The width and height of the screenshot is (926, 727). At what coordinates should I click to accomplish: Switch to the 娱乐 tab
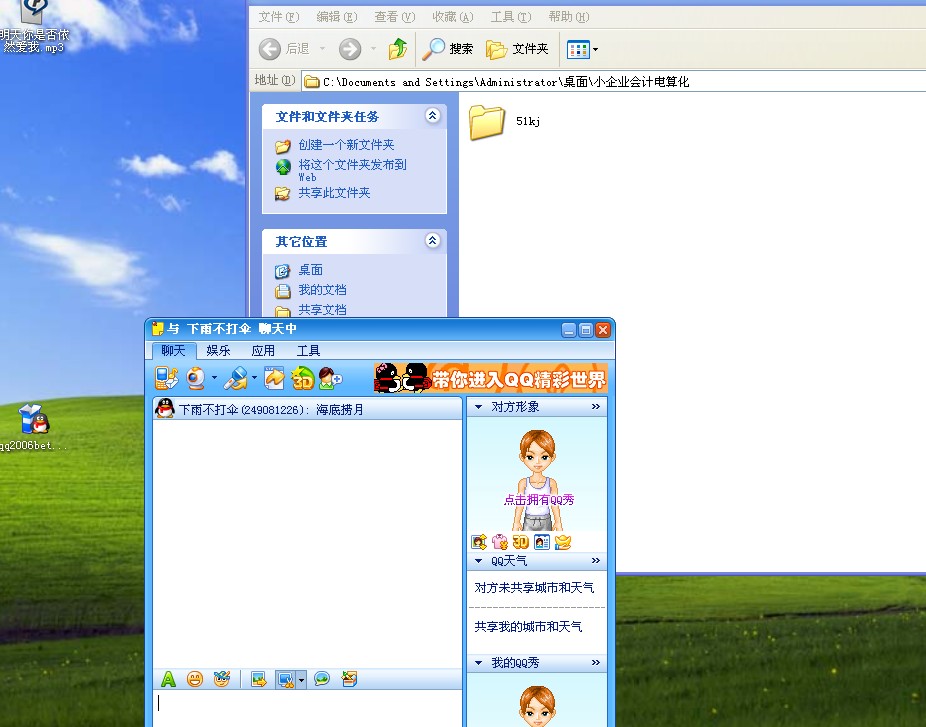(x=219, y=351)
